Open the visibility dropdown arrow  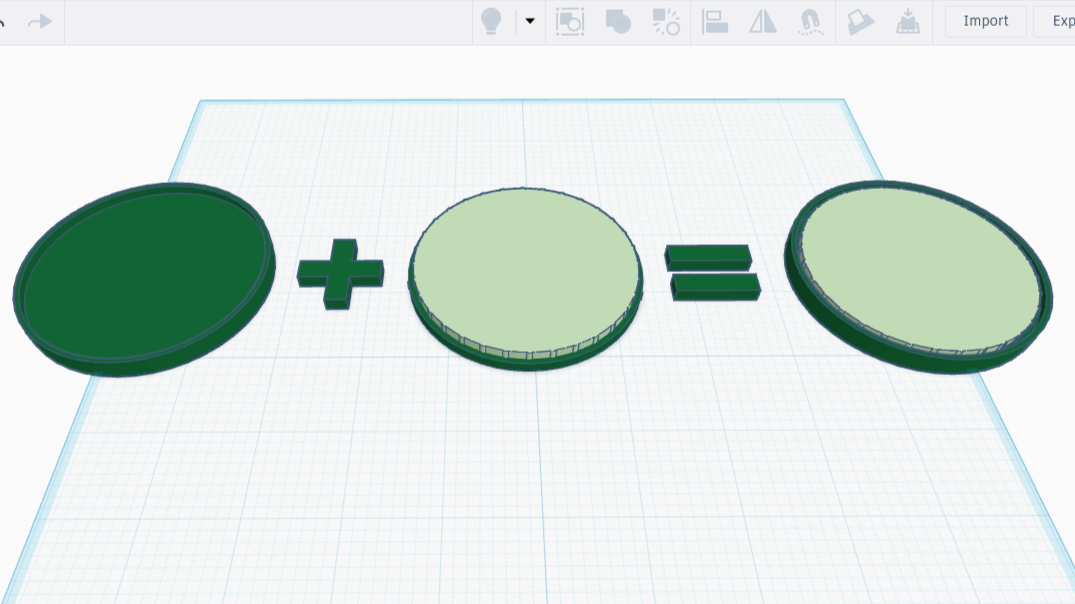[530, 21]
